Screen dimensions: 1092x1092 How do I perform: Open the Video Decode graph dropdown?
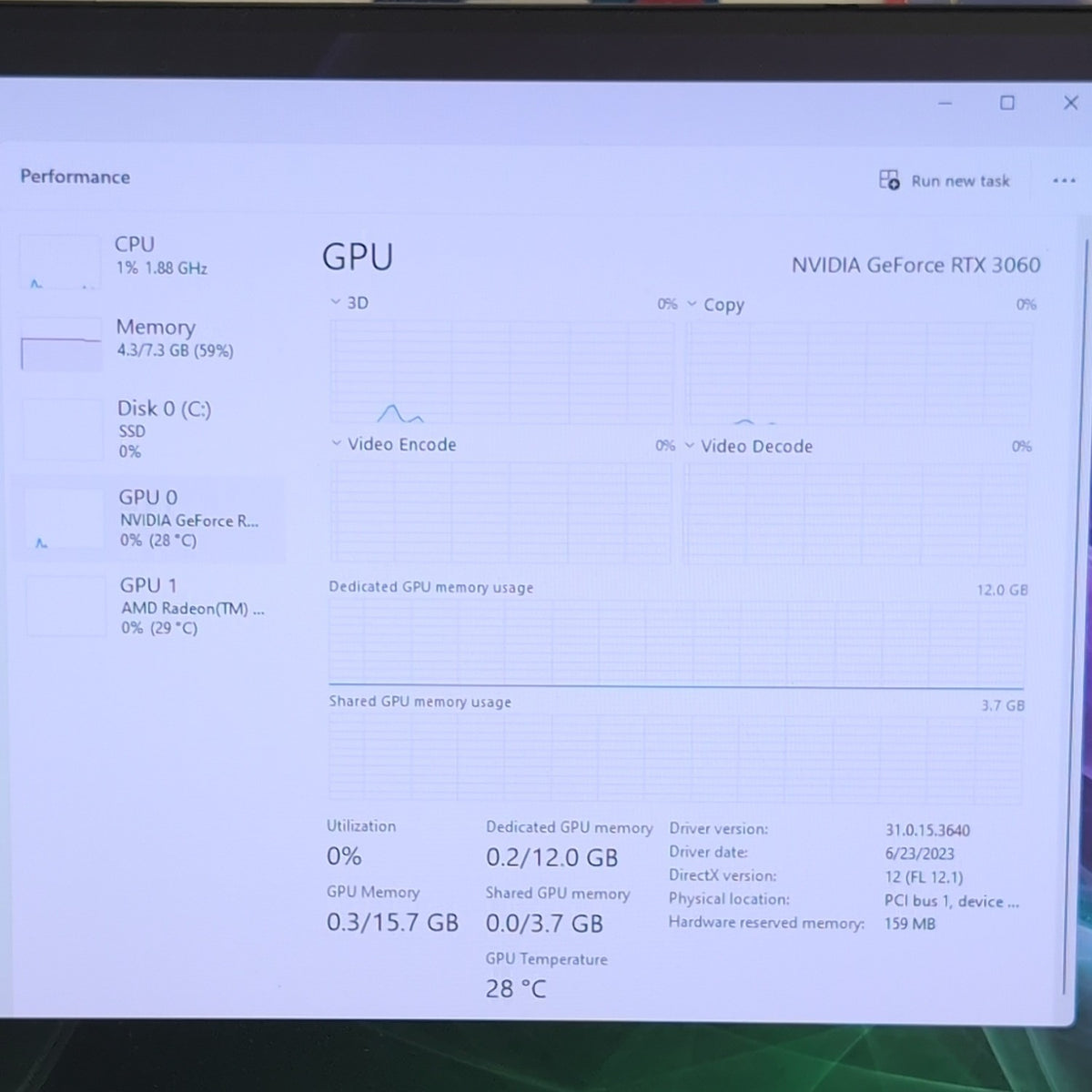[690, 446]
